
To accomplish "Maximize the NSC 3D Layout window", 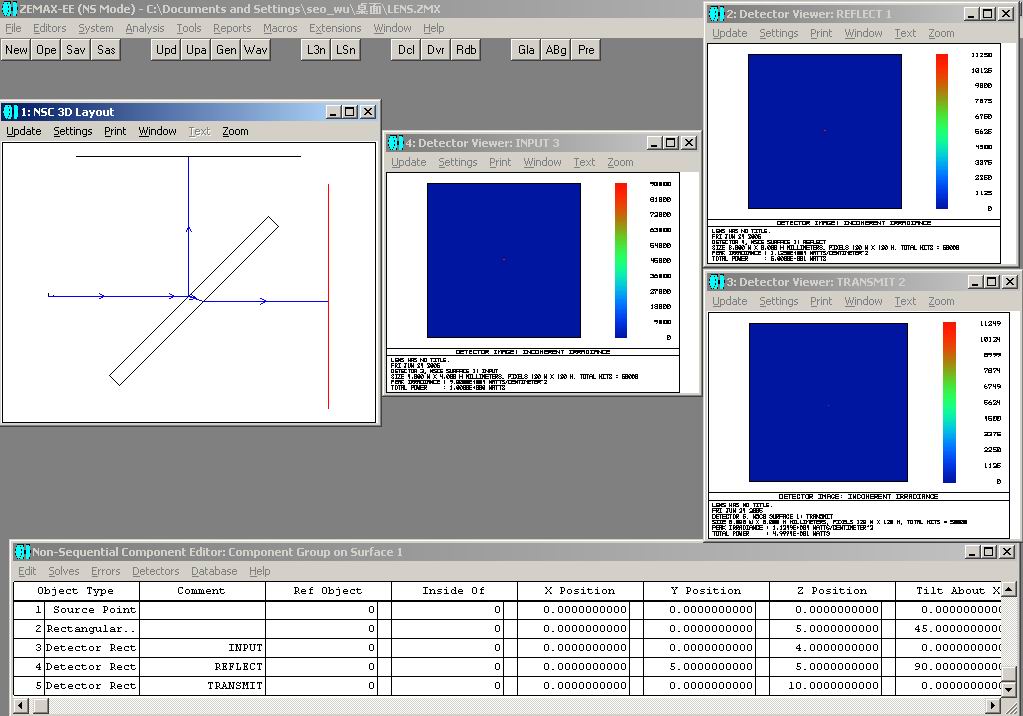I will pos(350,112).
